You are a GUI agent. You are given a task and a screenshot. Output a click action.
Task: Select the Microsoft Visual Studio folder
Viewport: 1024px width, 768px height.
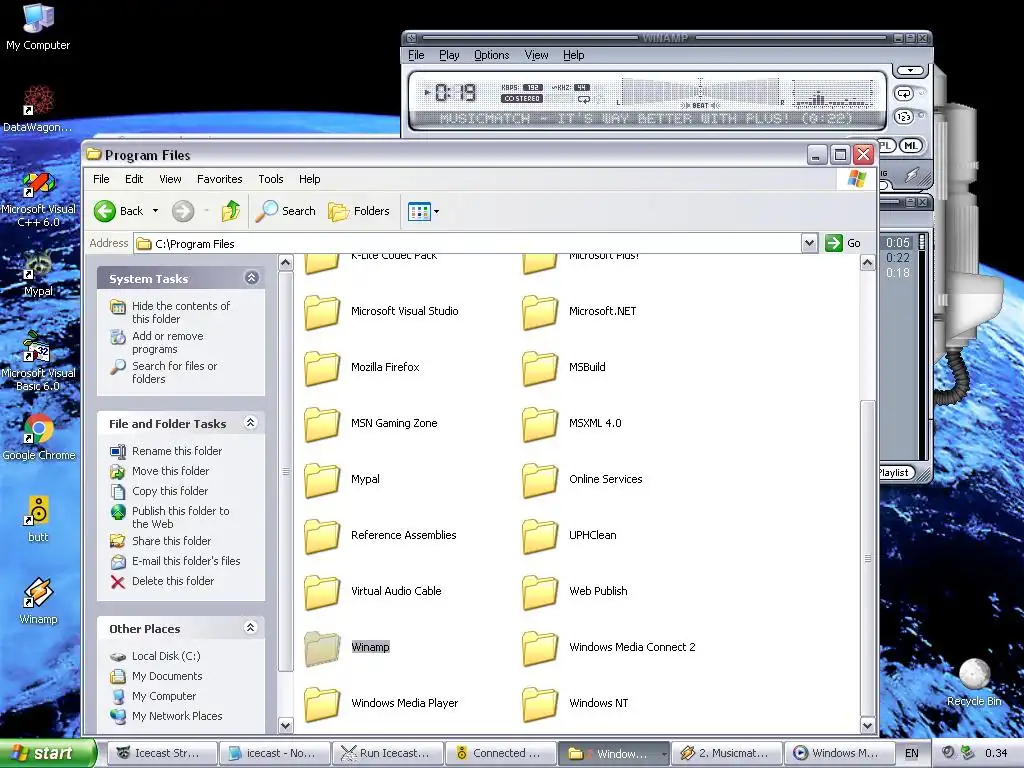click(x=381, y=312)
